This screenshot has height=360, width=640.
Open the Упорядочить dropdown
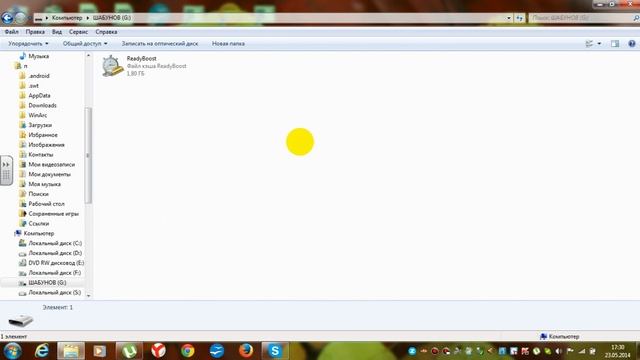click(28, 44)
